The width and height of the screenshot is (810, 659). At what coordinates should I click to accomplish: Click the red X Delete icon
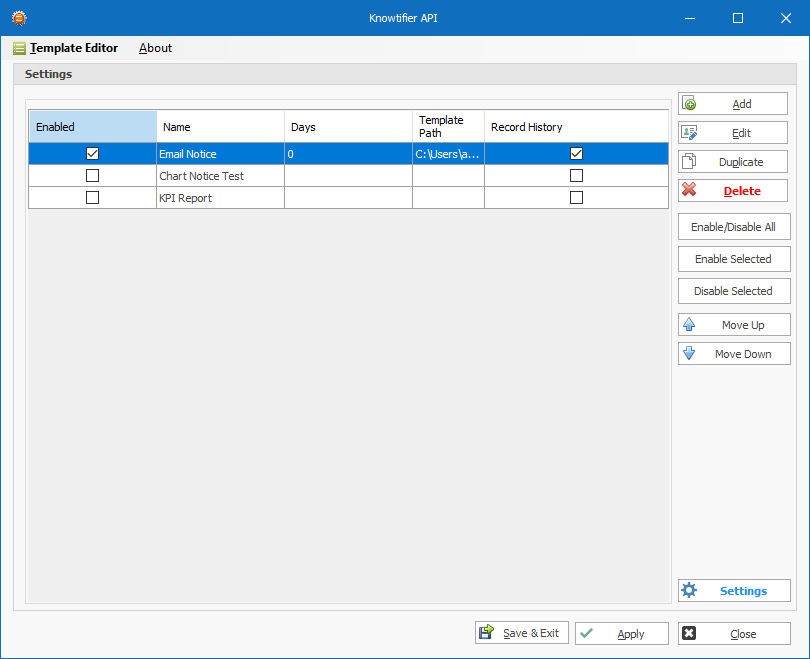(689, 190)
